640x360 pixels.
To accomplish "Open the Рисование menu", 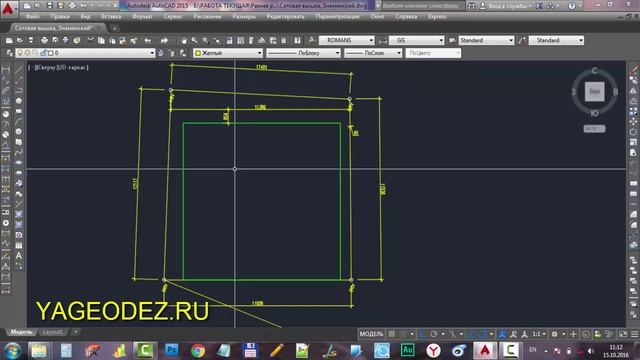I will tap(207, 17).
